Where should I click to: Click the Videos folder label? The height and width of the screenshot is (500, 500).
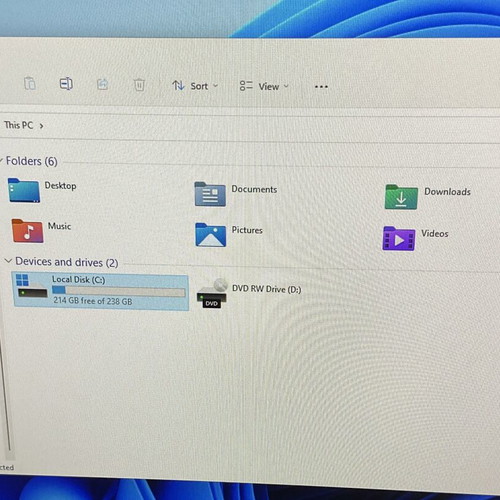click(x=435, y=233)
